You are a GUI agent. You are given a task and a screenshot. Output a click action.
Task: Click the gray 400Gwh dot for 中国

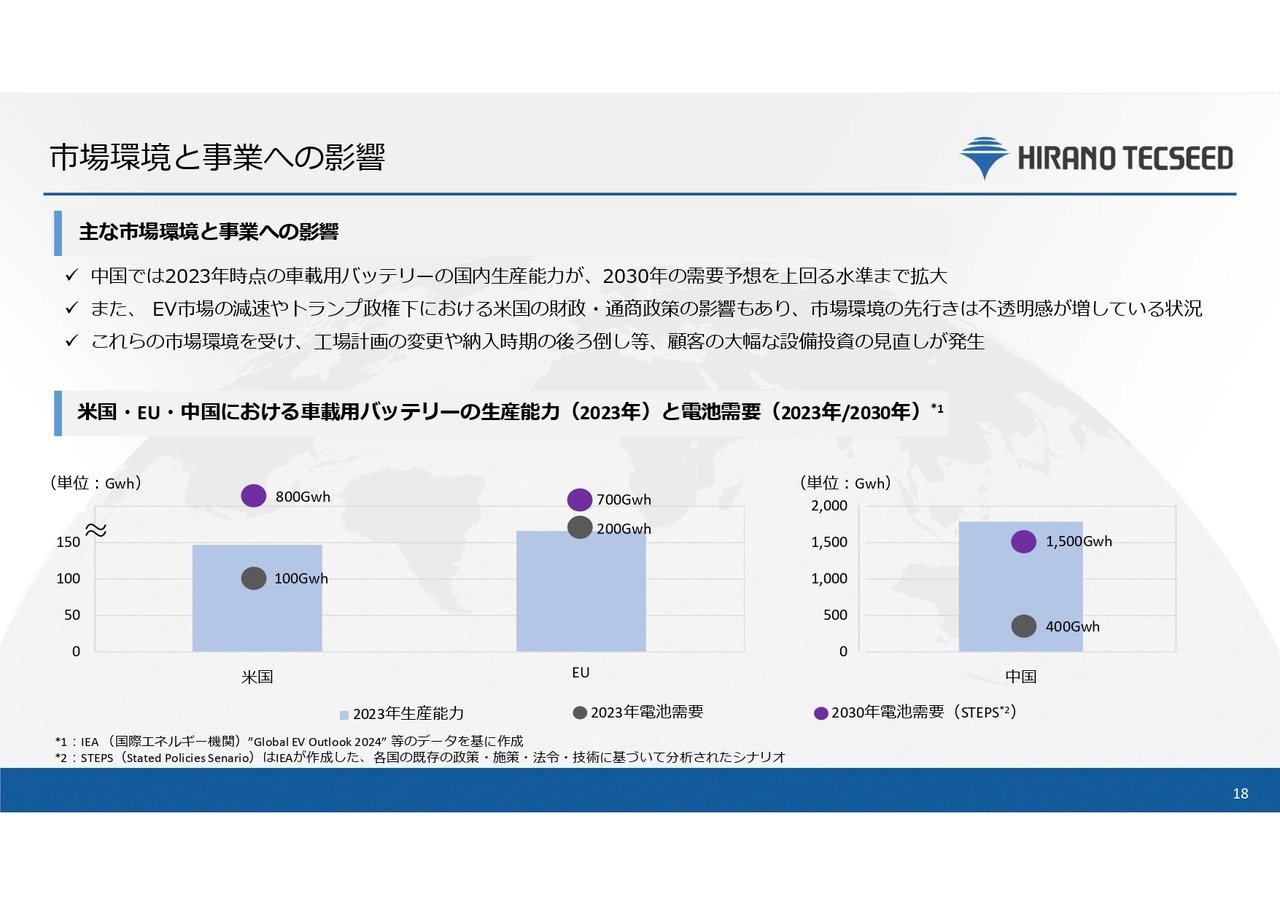(1023, 625)
